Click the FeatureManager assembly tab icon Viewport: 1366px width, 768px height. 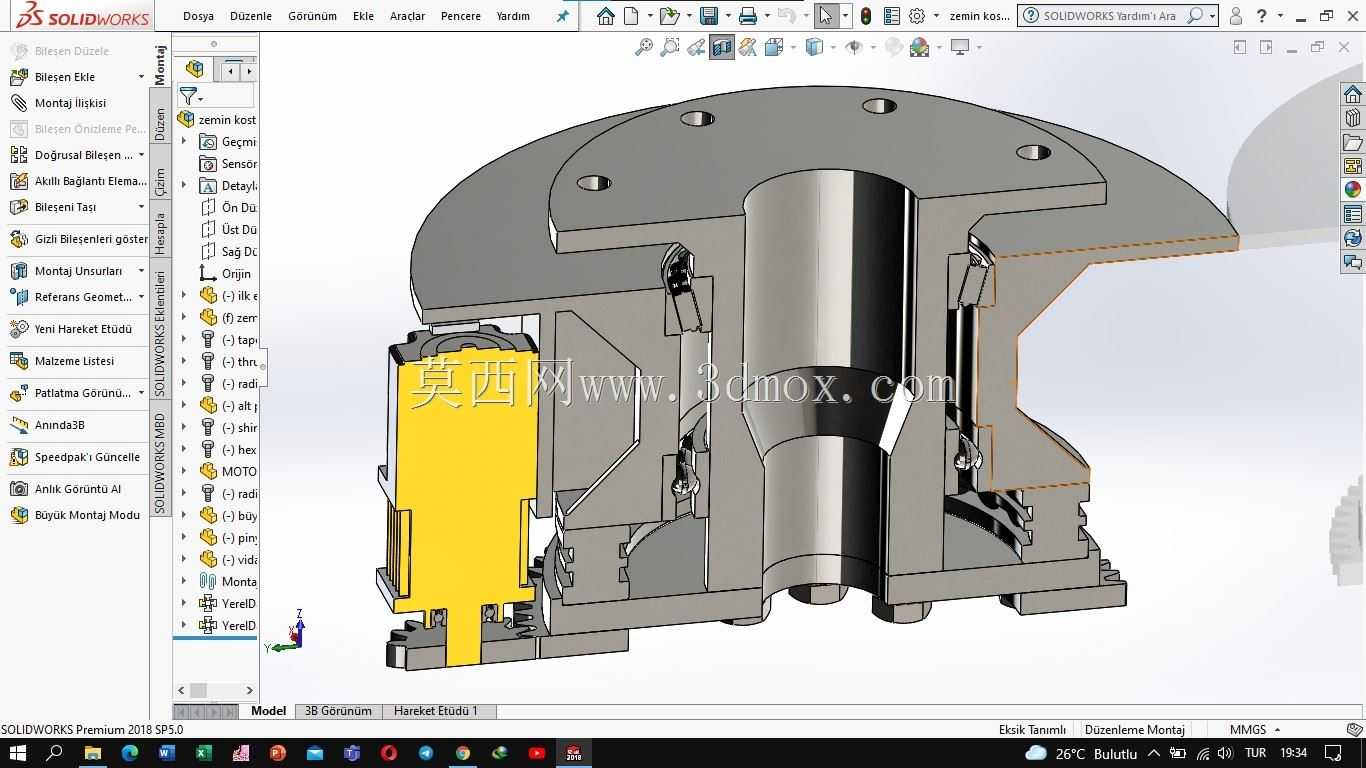[195, 69]
